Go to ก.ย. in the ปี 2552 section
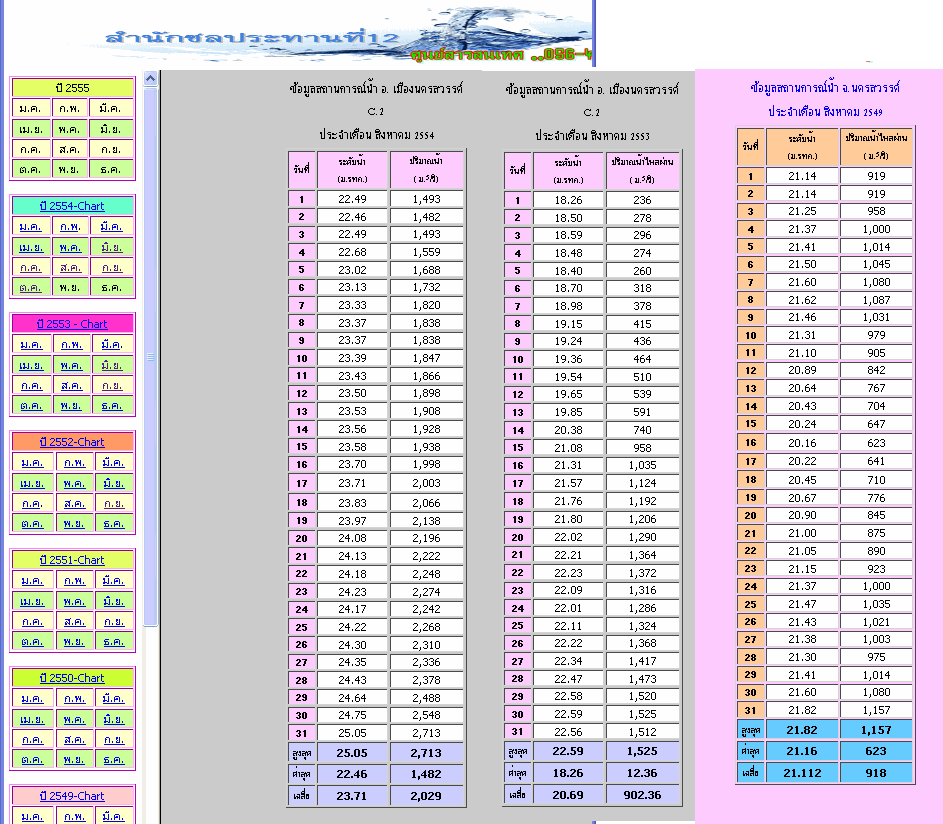The height and width of the screenshot is (824, 943). (x=114, y=503)
